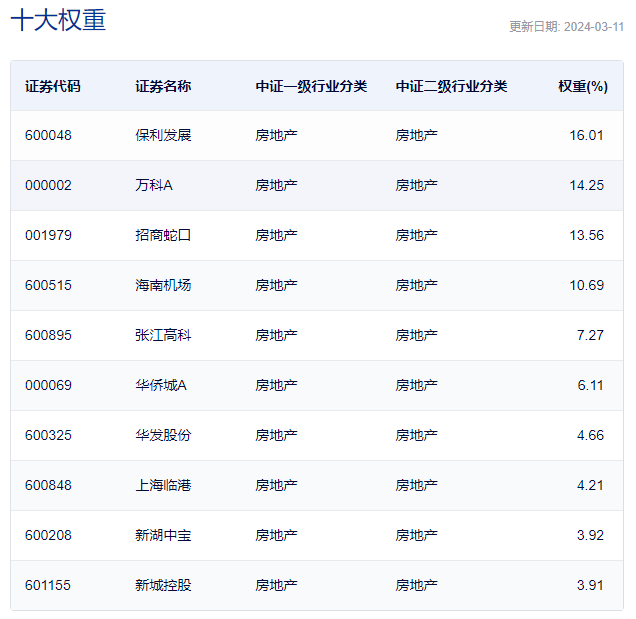Select security code 600048
Viewport: 636px width, 619px height.
48,135
